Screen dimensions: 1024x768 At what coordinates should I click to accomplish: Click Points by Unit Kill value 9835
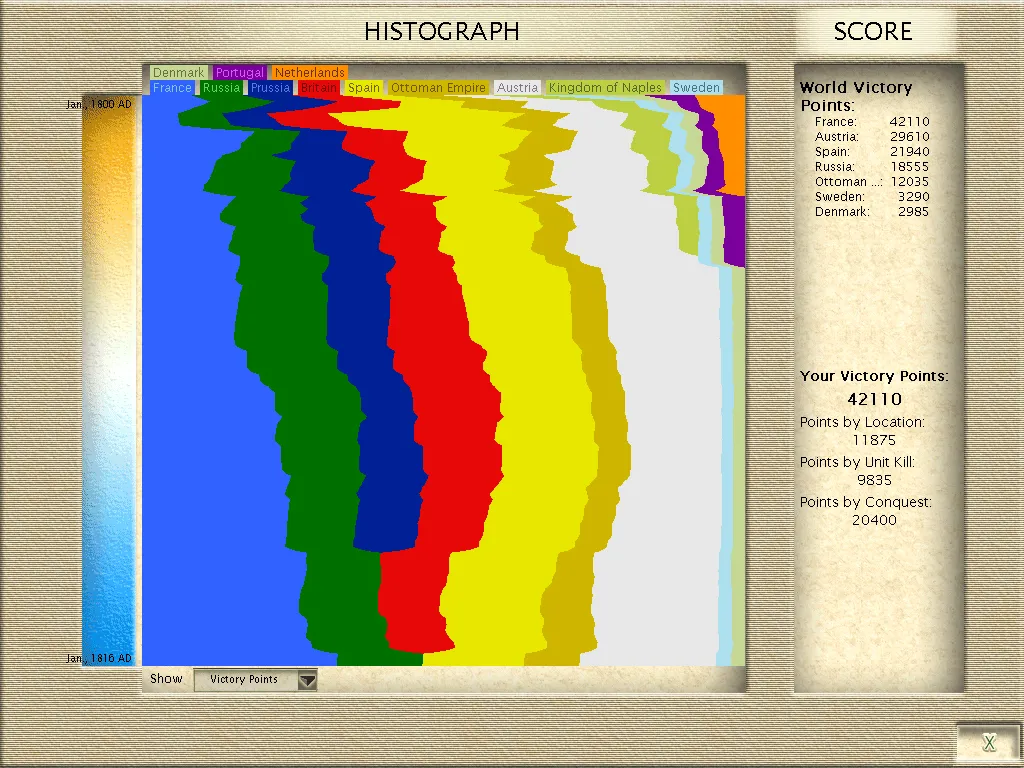point(874,480)
